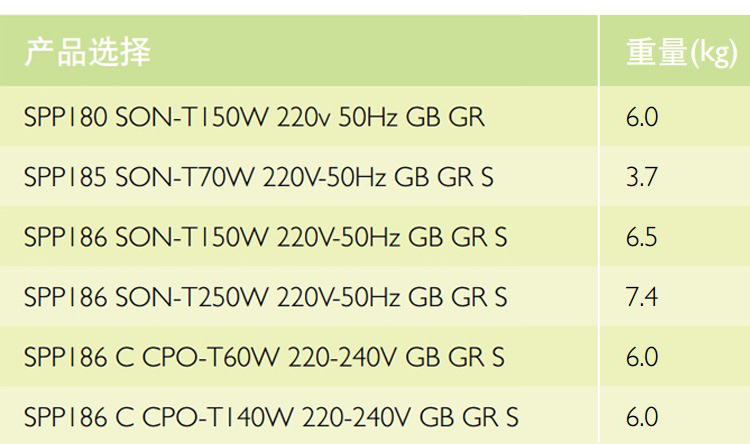Select the SPP186 SON-T150W product name
This screenshot has width=750, height=444.
click(x=265, y=237)
